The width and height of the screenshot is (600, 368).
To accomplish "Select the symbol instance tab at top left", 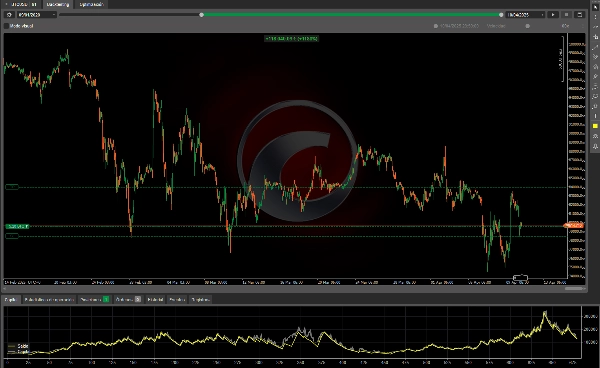I will (22, 5).
